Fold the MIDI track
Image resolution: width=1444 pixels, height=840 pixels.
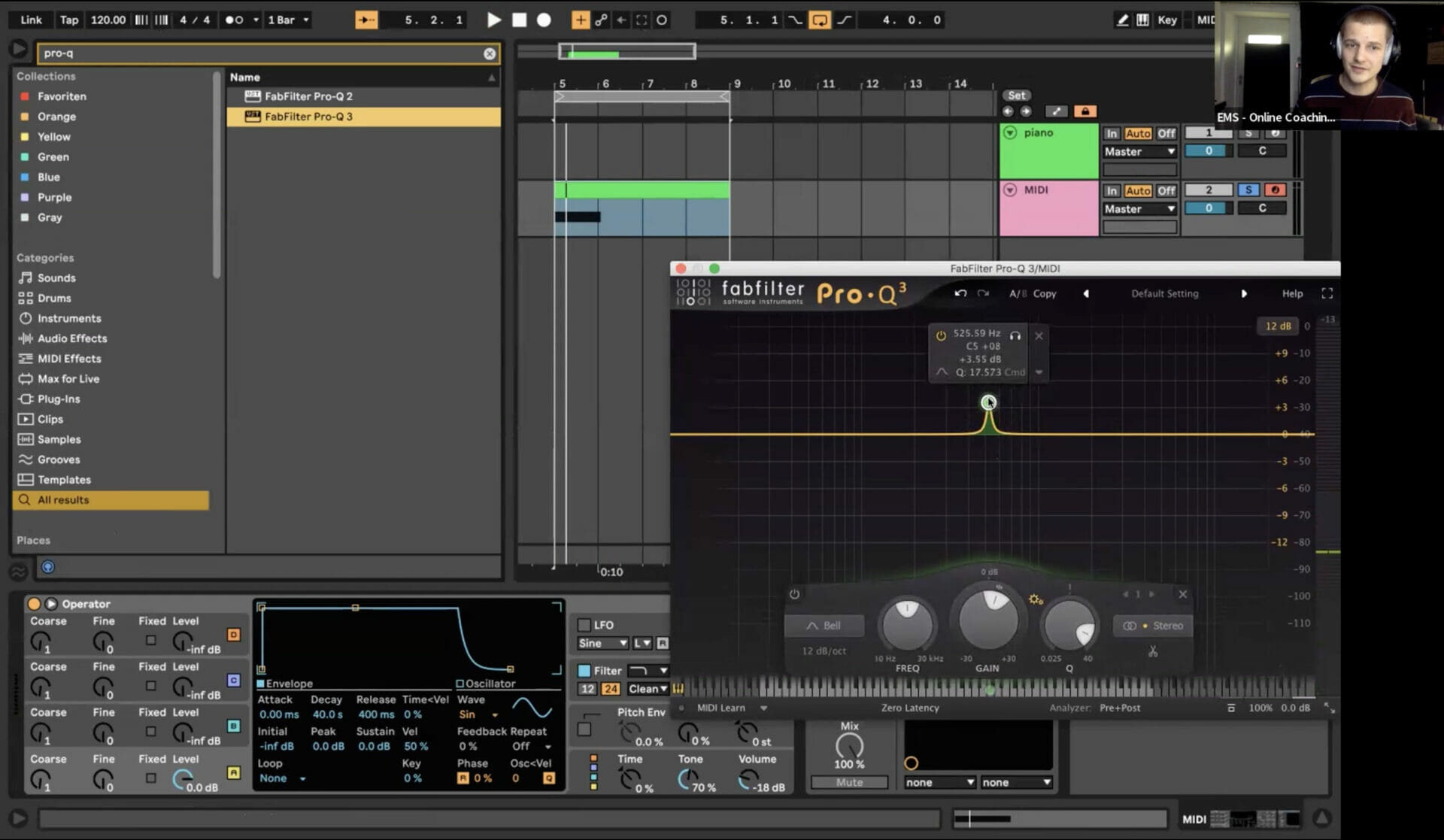(1010, 190)
